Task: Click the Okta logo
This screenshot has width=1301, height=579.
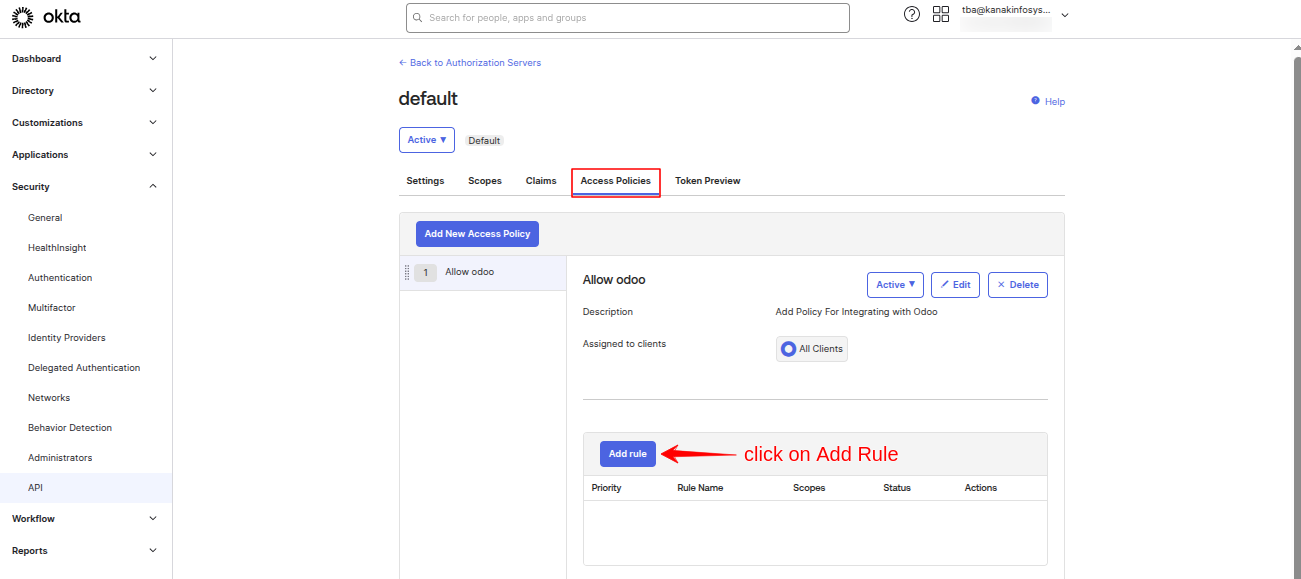Action: pos(46,17)
